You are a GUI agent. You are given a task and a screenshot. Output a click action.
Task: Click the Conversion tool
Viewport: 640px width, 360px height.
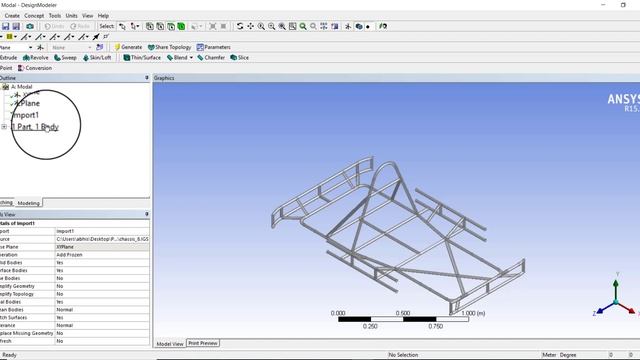pos(35,68)
